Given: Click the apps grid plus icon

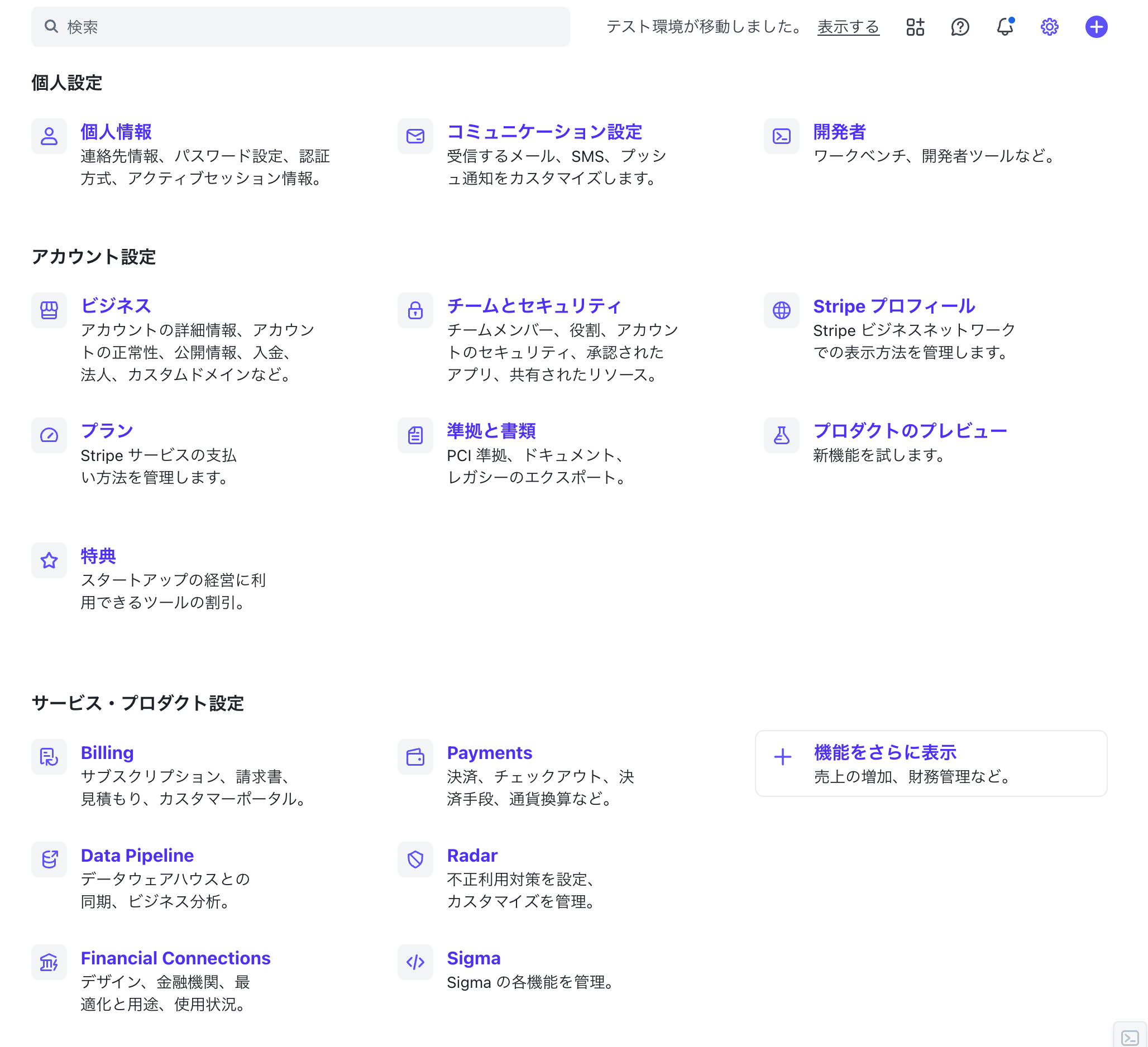Looking at the screenshot, I should (x=915, y=27).
